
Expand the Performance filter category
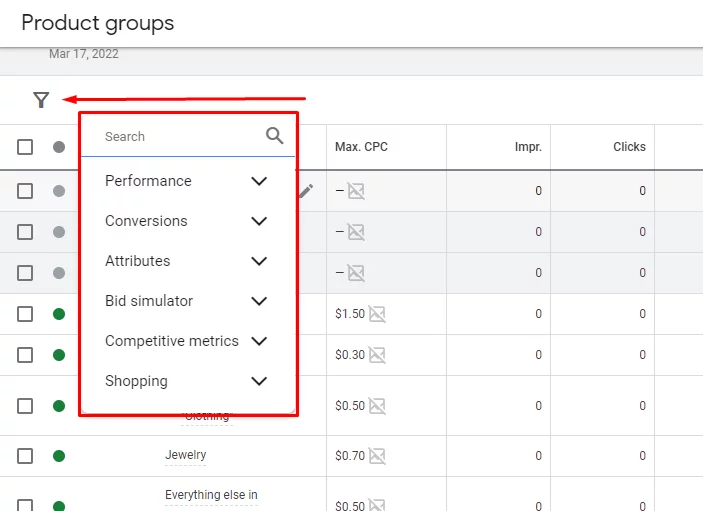point(186,181)
